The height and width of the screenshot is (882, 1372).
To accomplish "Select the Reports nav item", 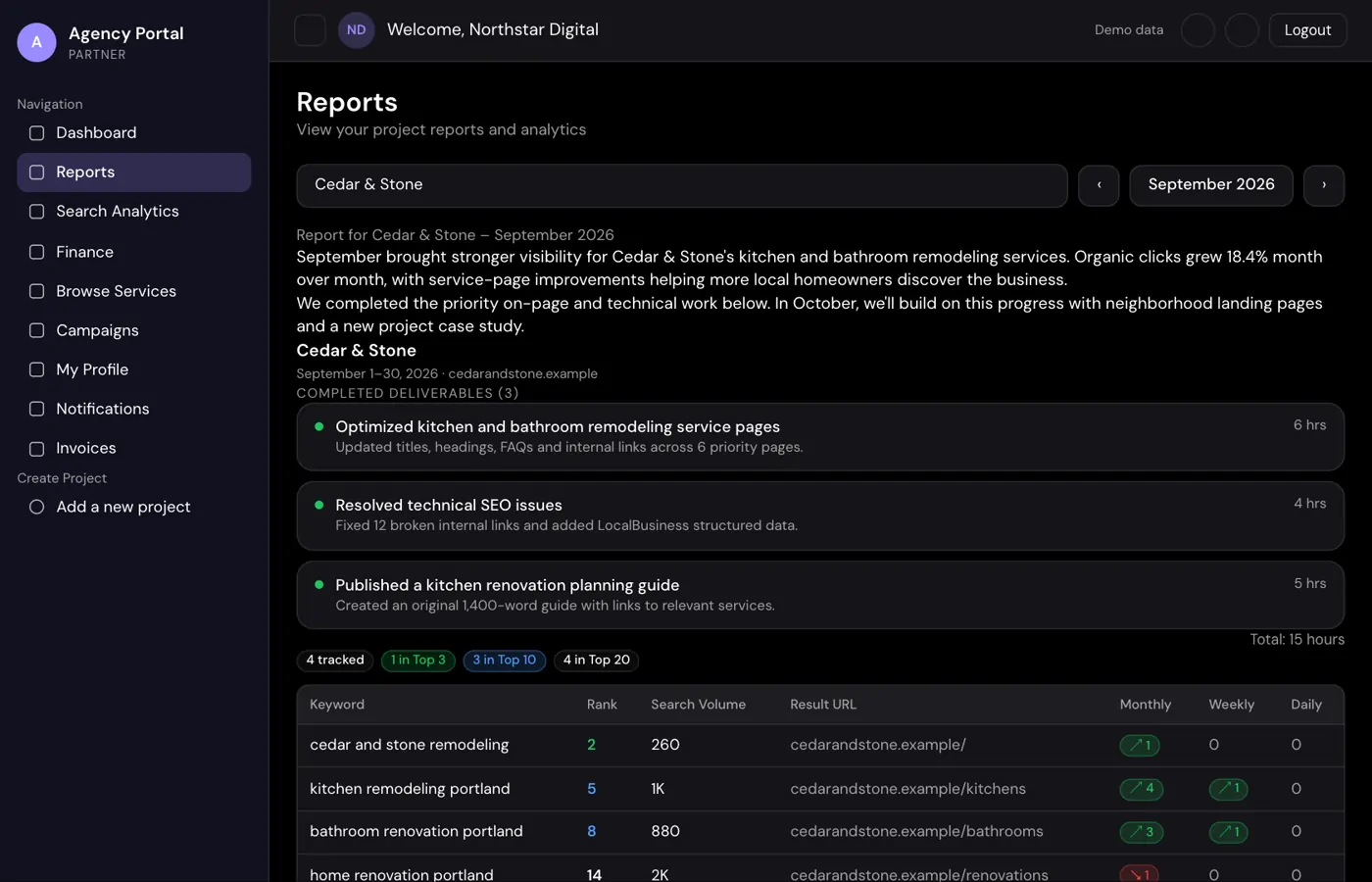I will click(134, 172).
